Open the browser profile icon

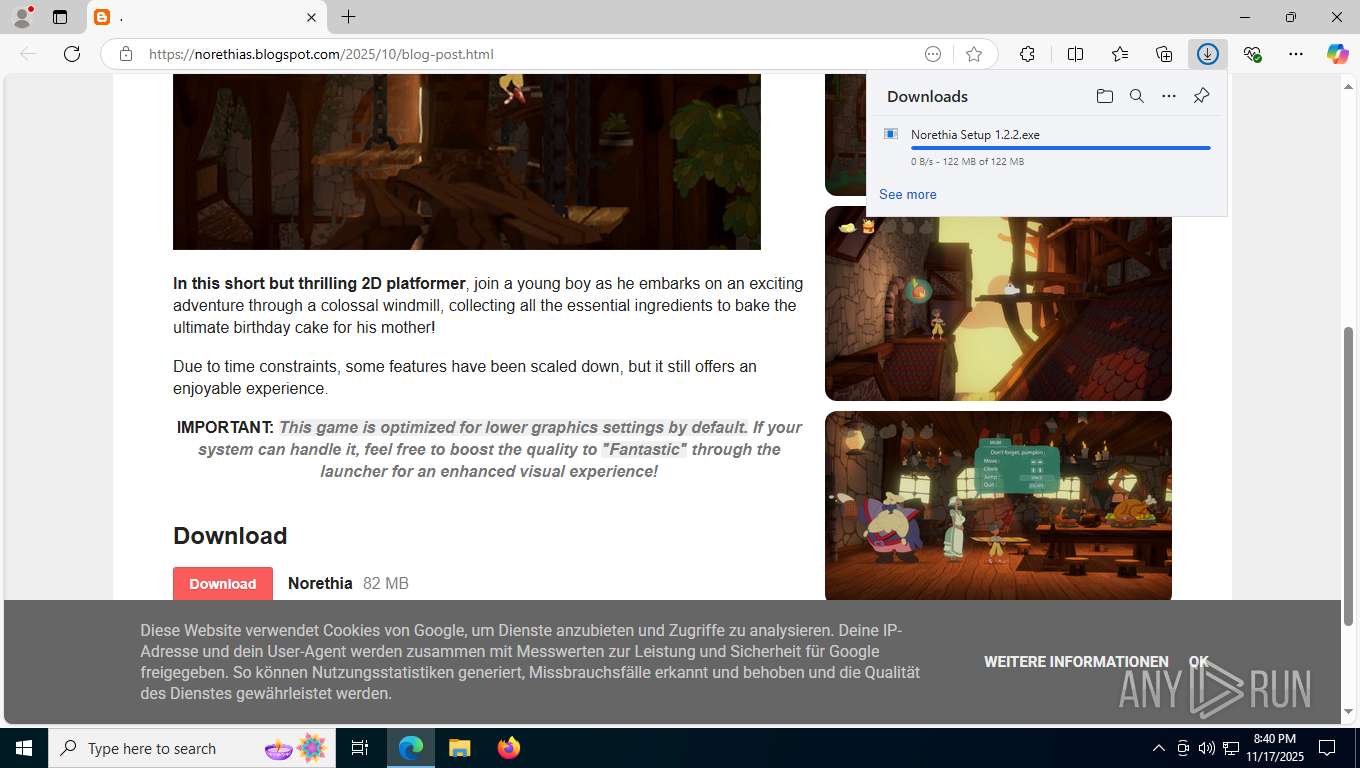(21, 17)
